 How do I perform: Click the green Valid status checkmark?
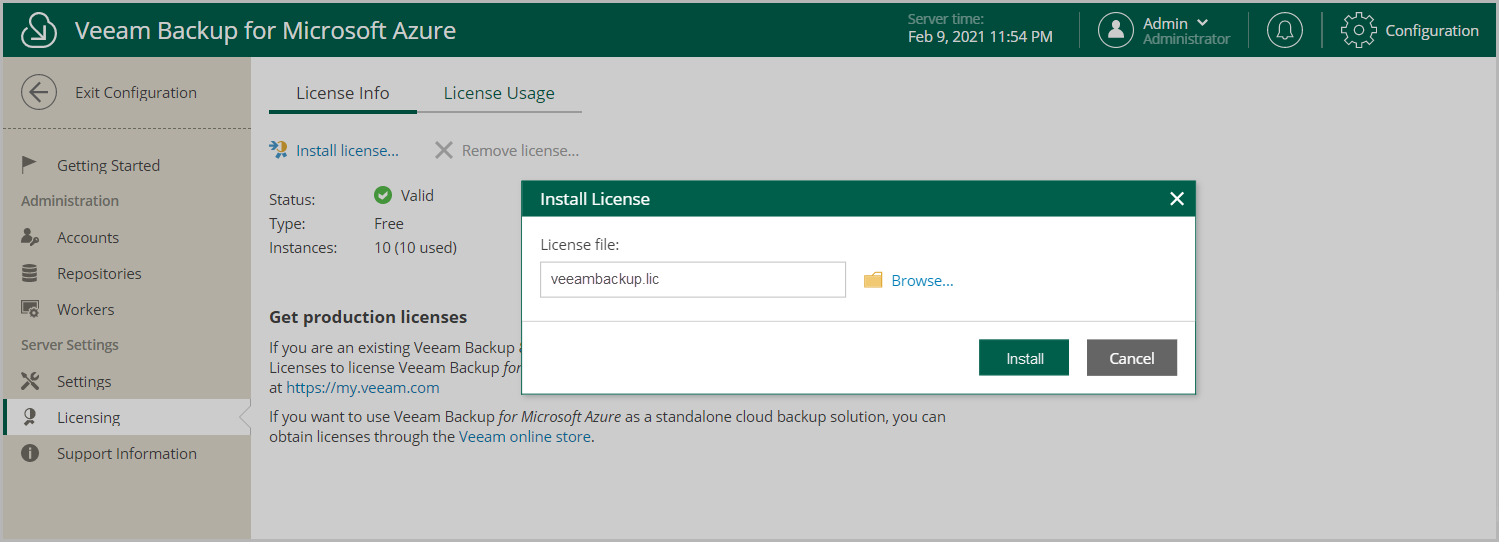click(x=382, y=195)
